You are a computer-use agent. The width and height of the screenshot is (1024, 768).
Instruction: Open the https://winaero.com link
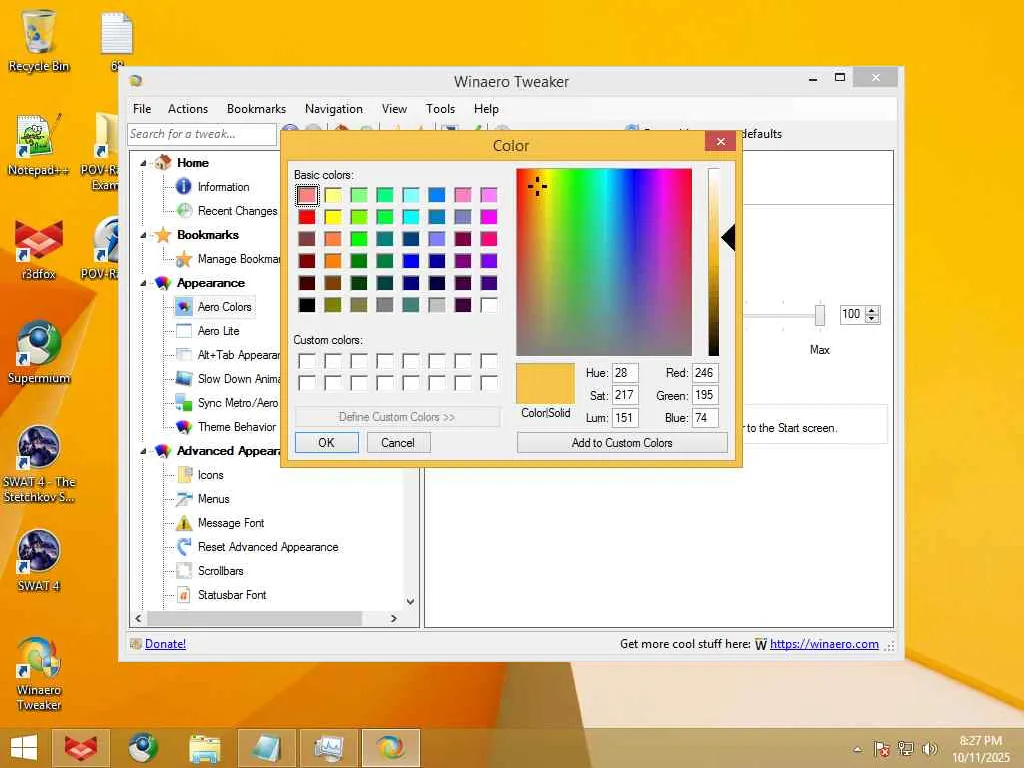[824, 644]
